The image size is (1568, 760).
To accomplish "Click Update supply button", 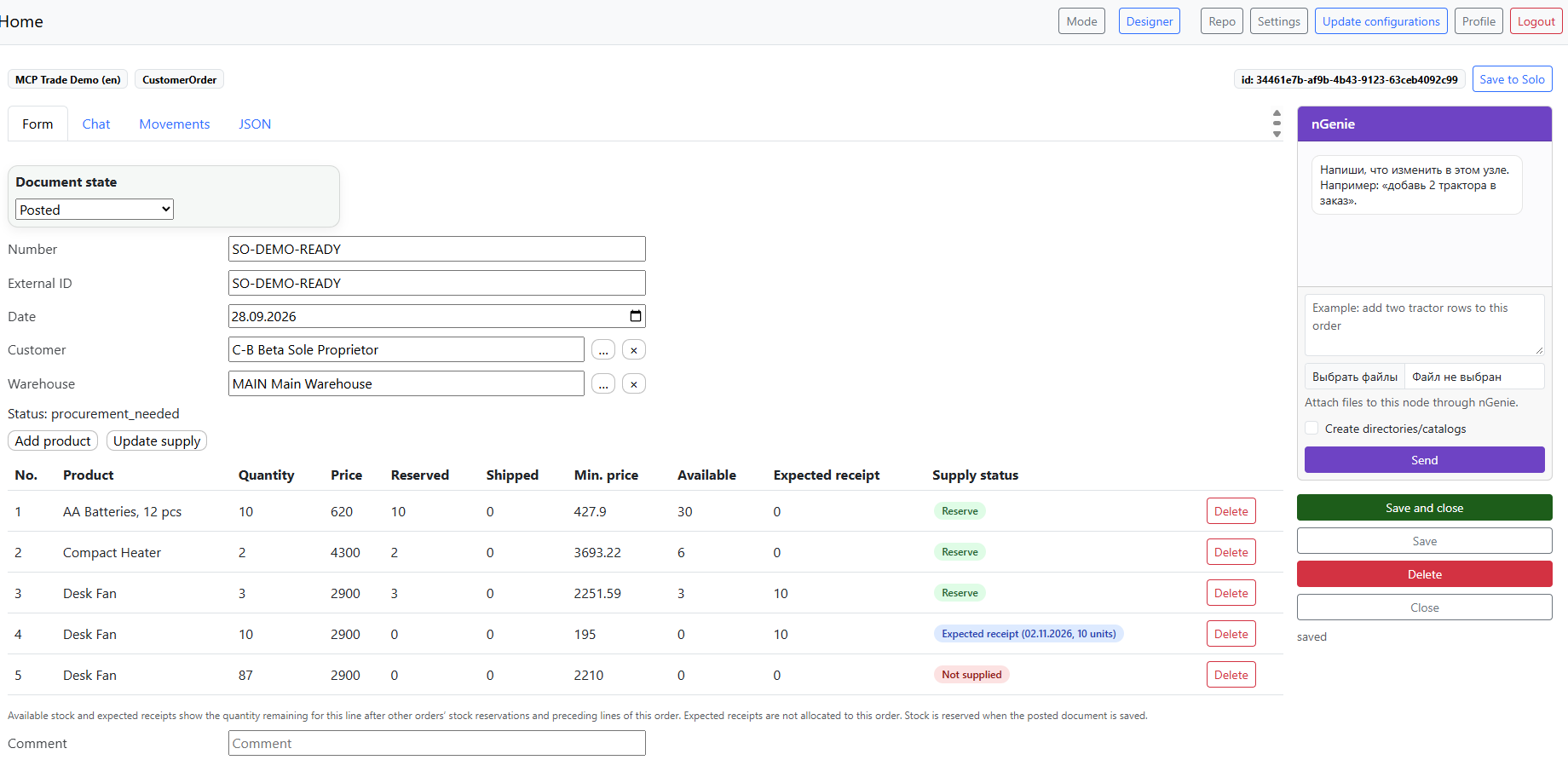I will (x=157, y=440).
